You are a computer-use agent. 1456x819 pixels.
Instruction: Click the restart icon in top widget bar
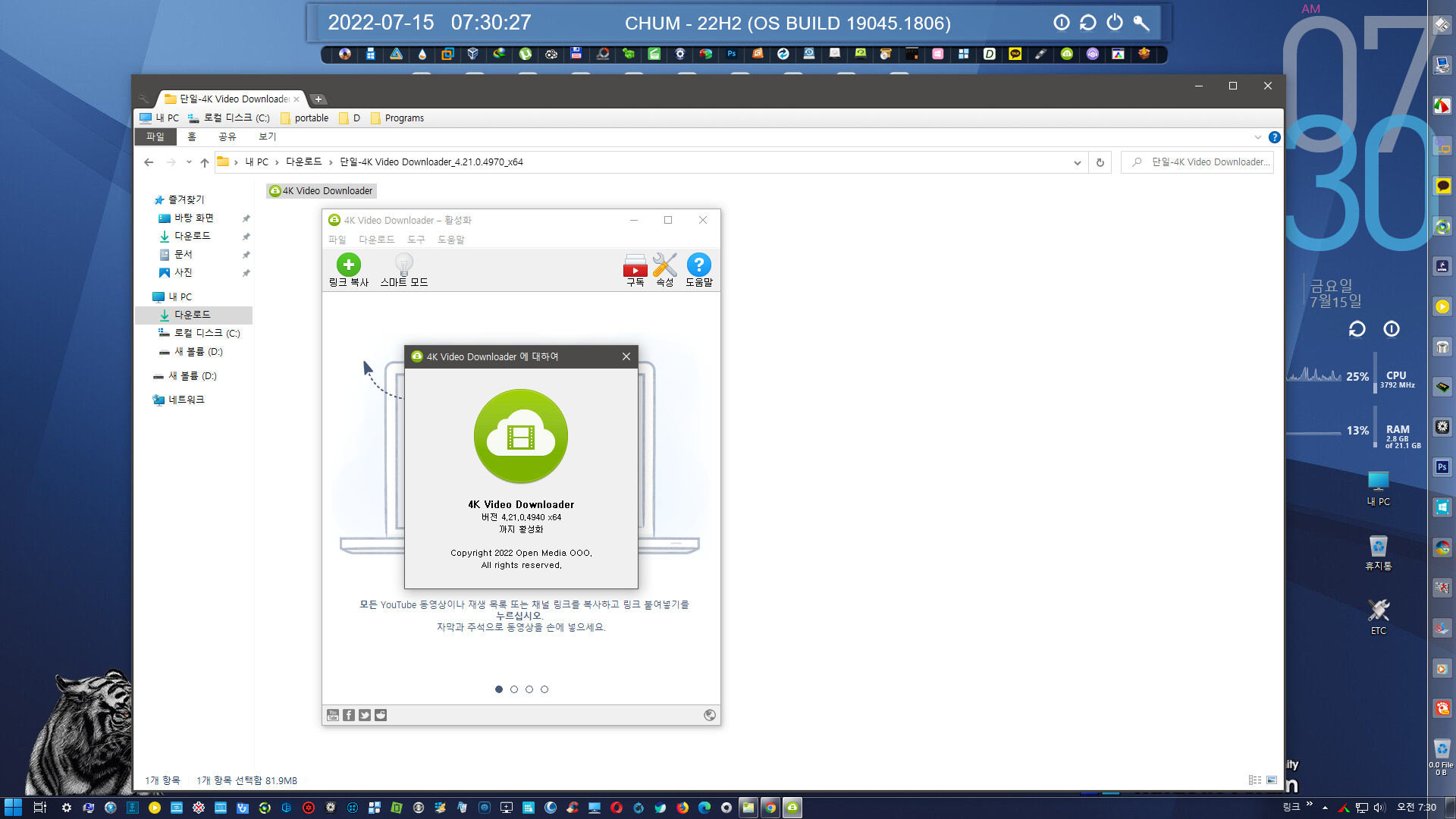tap(1088, 23)
